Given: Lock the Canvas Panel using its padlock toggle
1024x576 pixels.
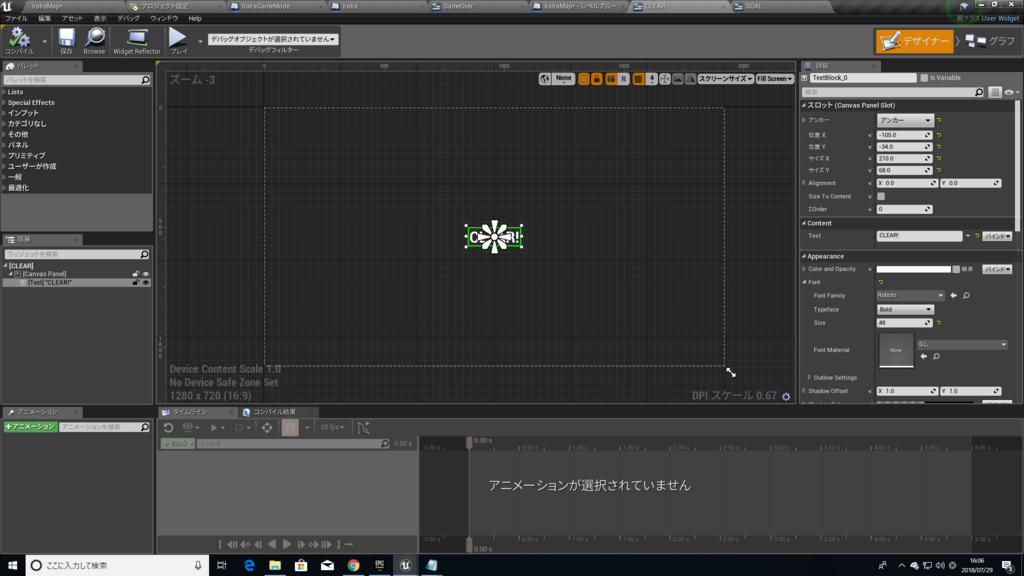Looking at the screenshot, I should pyautogui.click(x=136, y=274).
